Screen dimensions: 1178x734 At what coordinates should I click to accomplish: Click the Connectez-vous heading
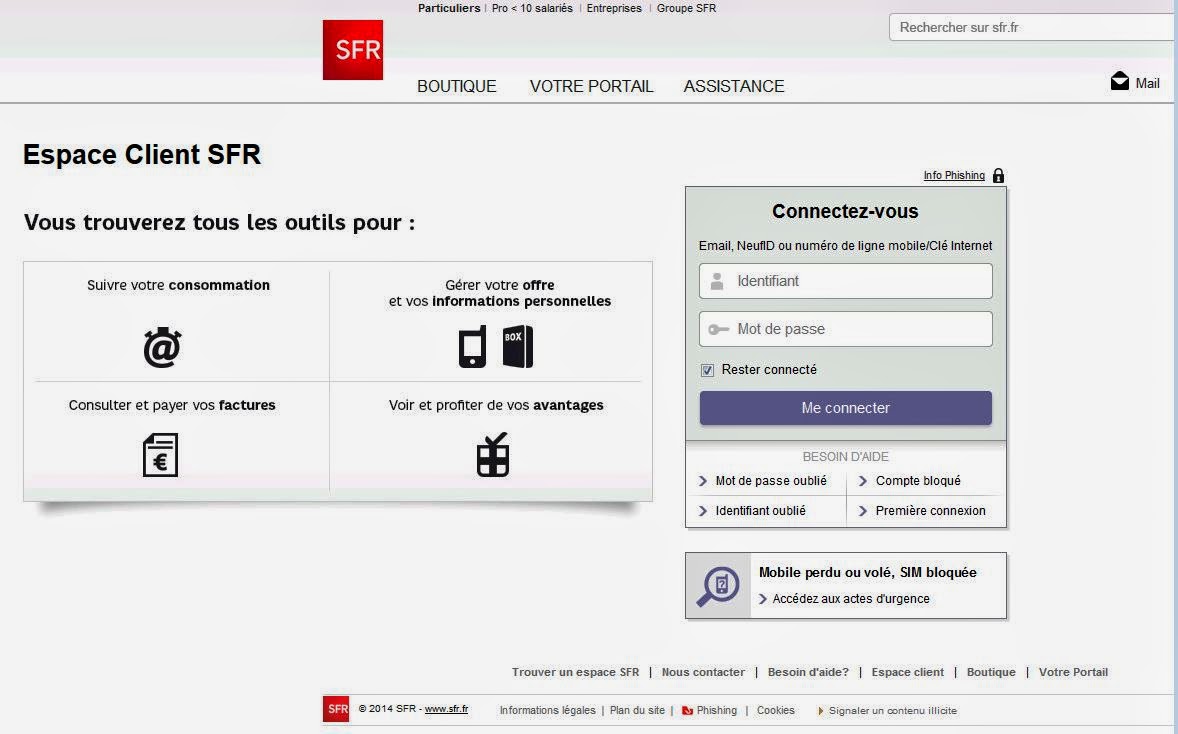point(845,211)
